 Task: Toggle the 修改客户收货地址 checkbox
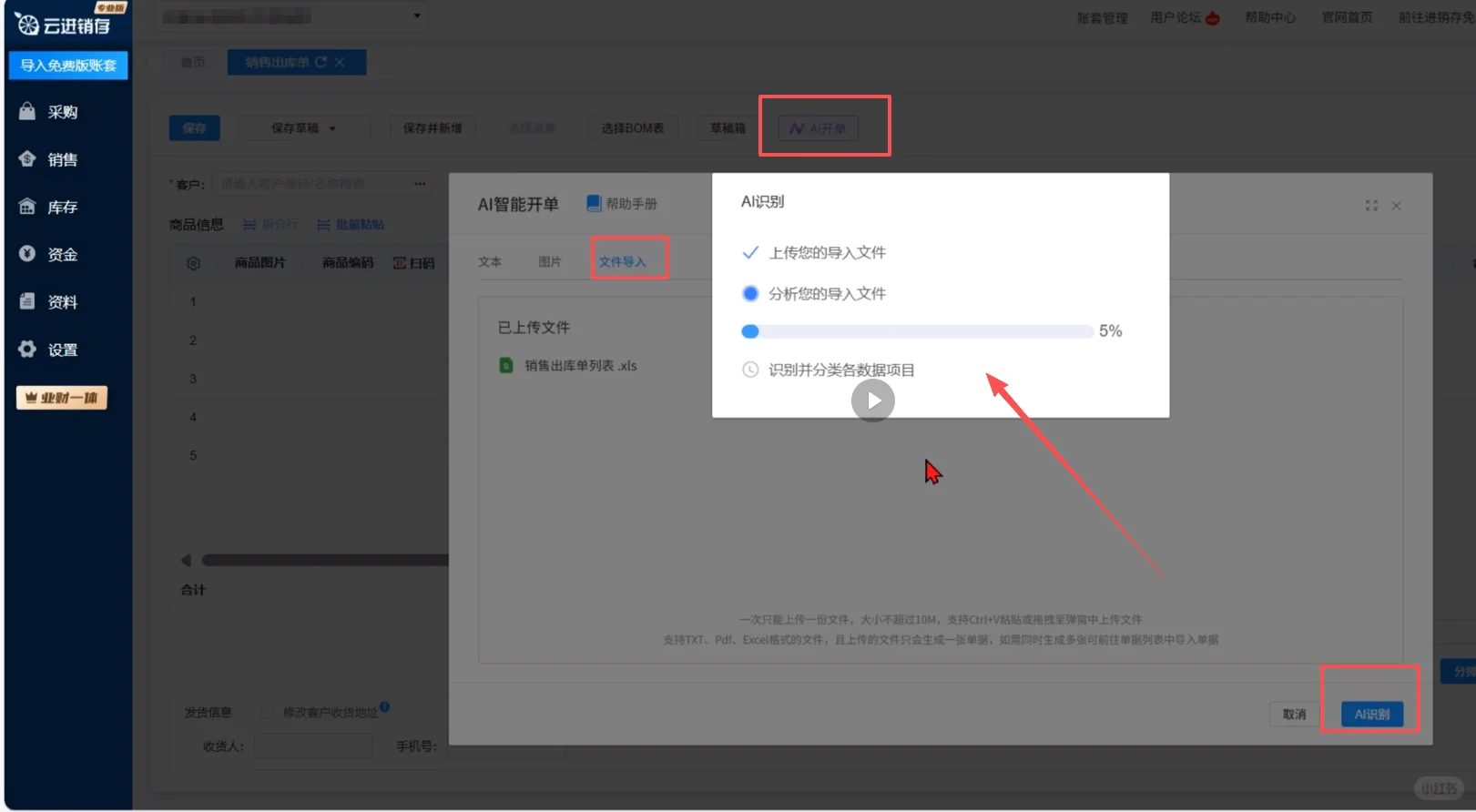[x=268, y=712]
